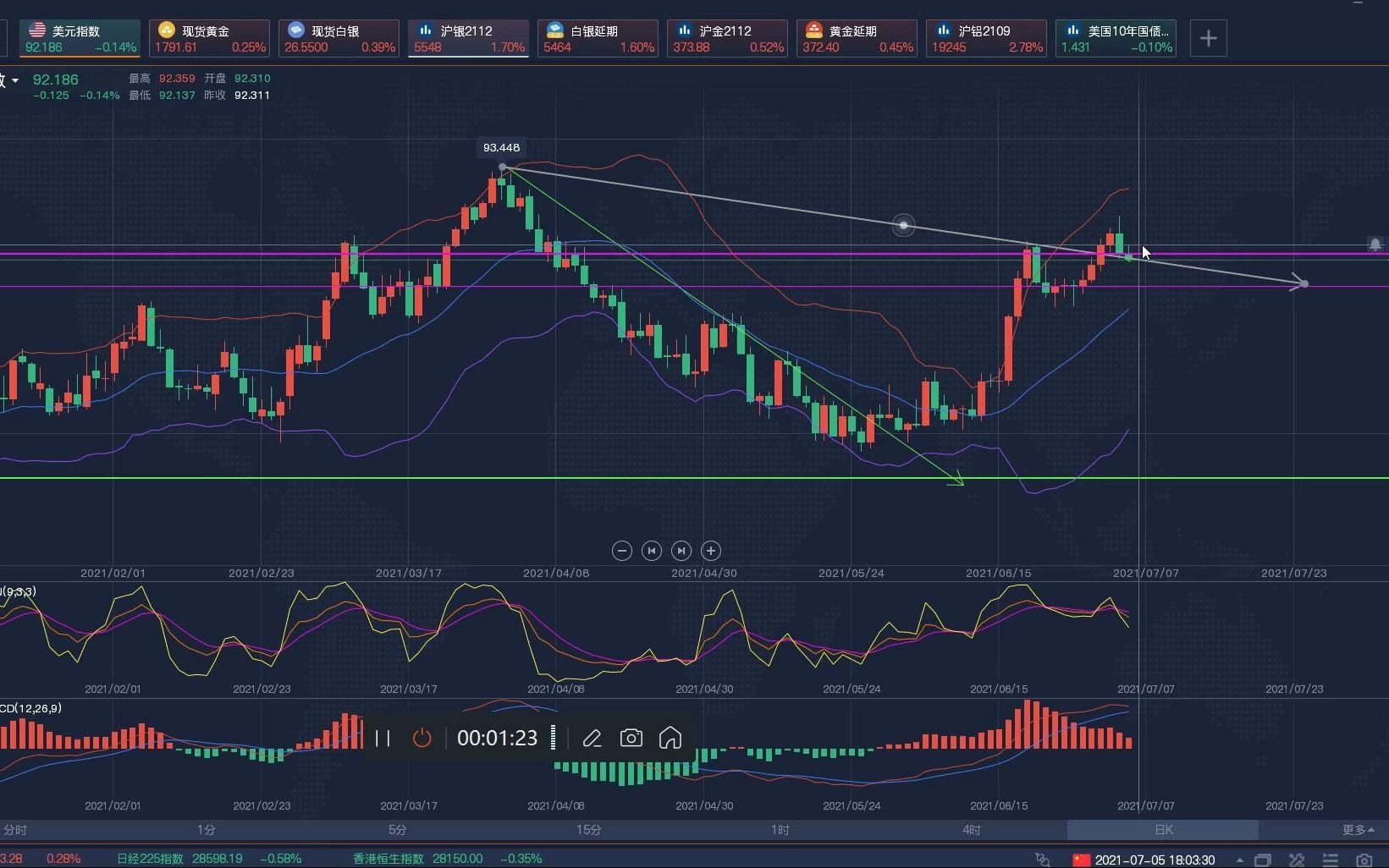Switch to the 1时 timeframe
Image resolution: width=1389 pixels, height=868 pixels.
click(x=780, y=830)
